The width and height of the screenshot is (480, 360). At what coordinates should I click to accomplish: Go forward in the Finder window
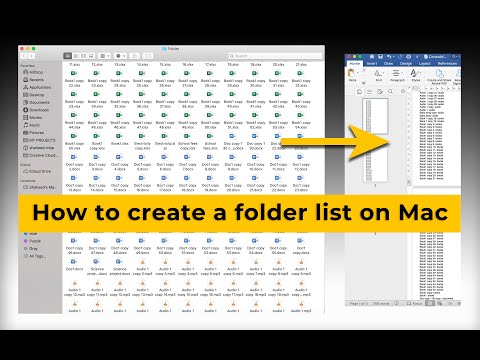pyautogui.click(x=31, y=56)
